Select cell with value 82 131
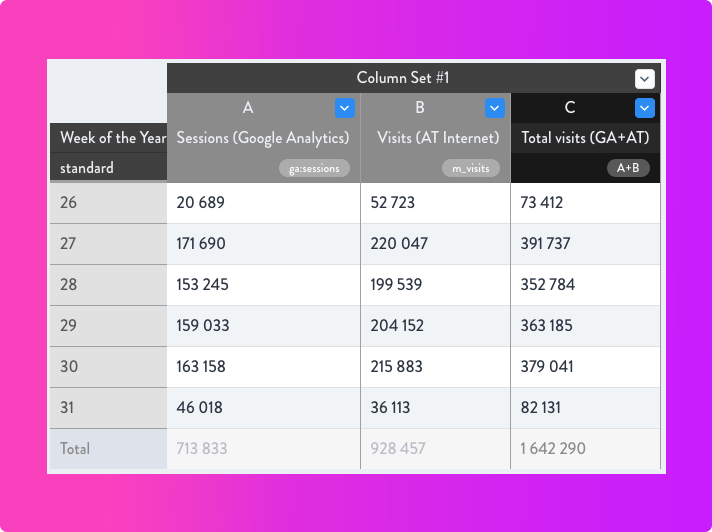 click(x=585, y=408)
